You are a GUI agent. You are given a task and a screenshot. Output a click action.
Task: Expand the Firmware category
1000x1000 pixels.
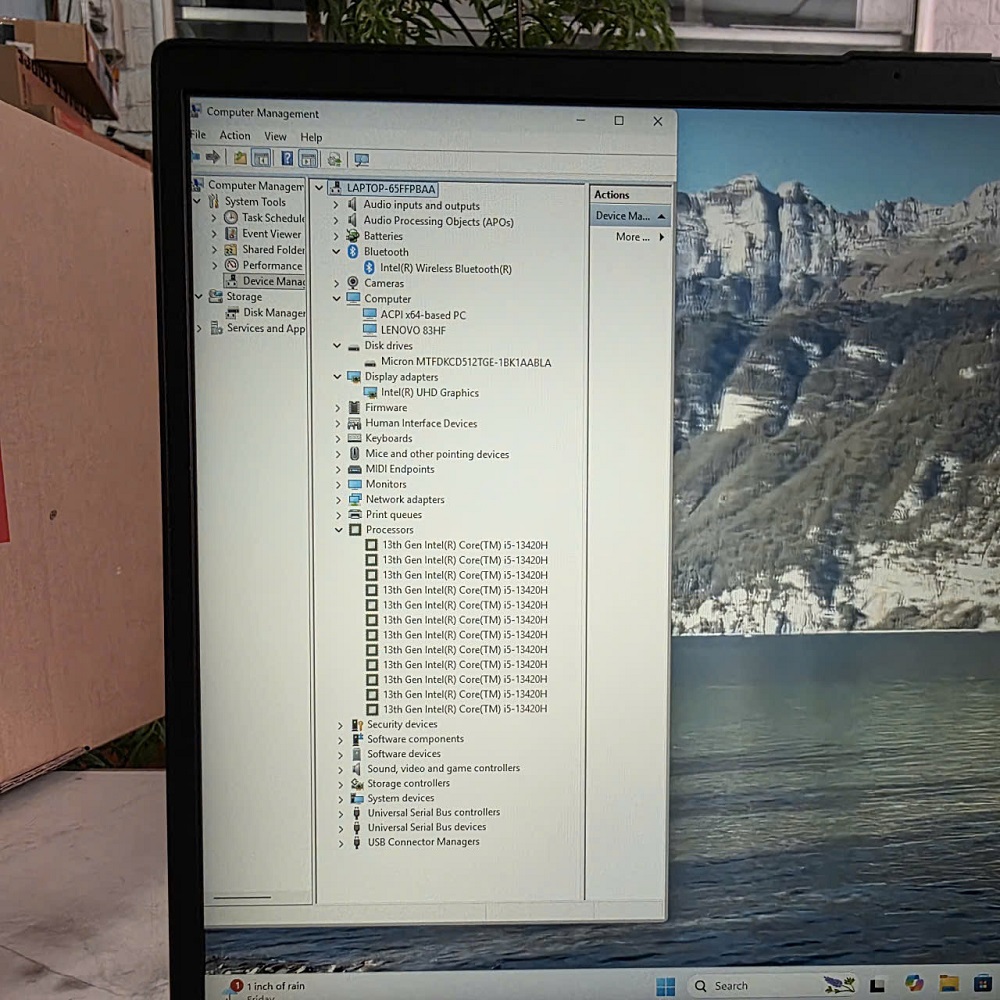tap(337, 408)
